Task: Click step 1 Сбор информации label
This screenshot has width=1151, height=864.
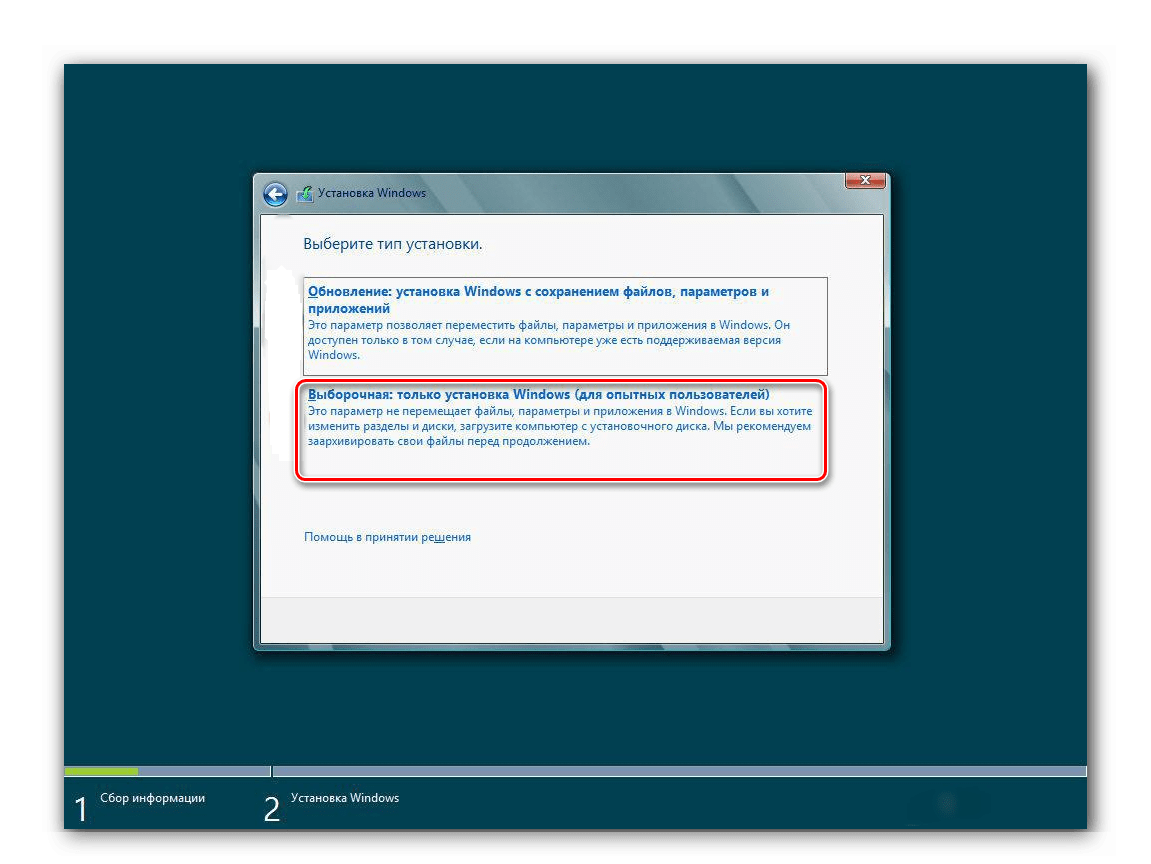Action: point(153,798)
